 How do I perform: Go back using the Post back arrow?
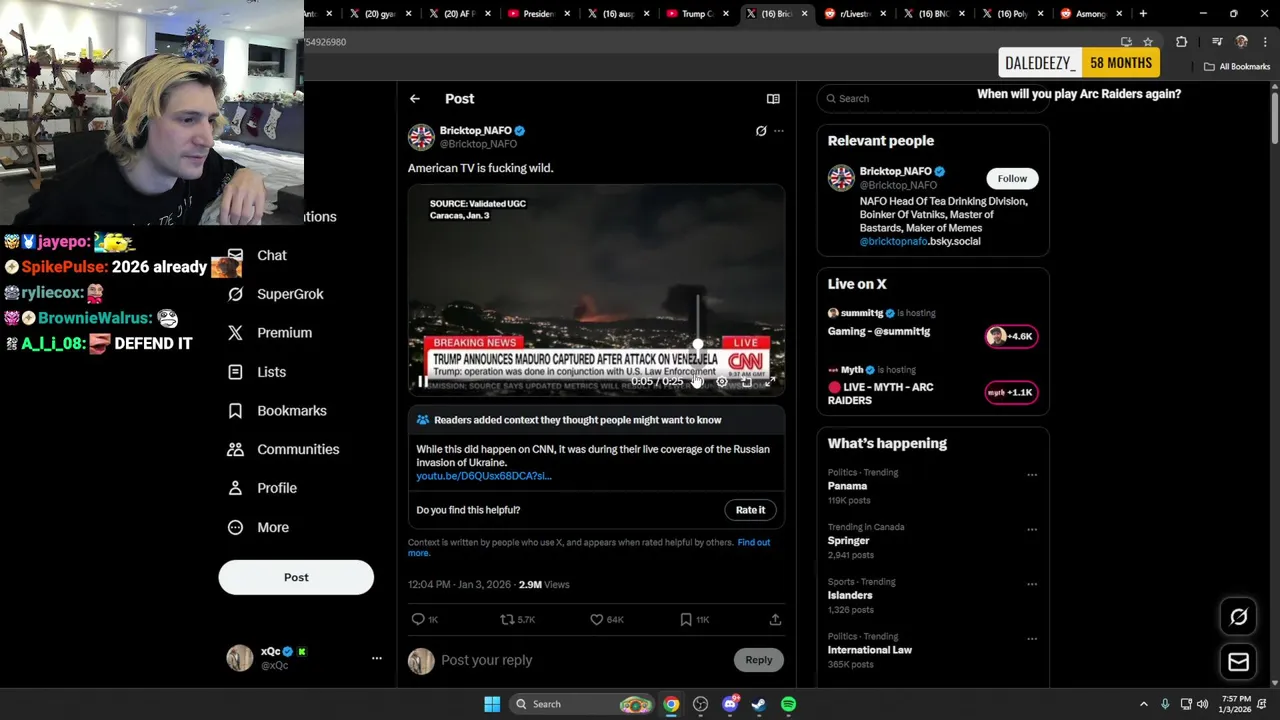pyautogui.click(x=414, y=99)
